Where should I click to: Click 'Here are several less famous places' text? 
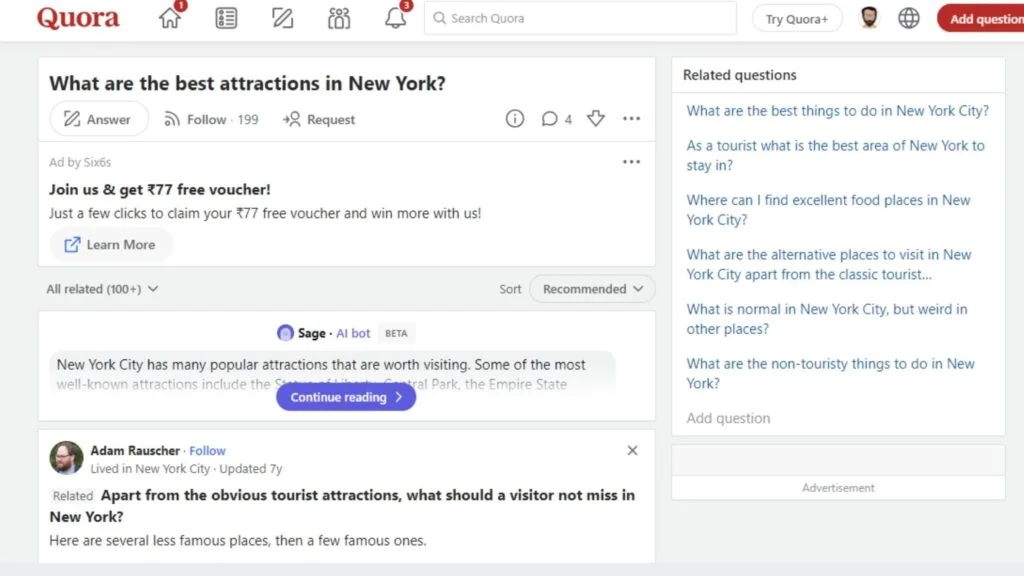[238, 541]
